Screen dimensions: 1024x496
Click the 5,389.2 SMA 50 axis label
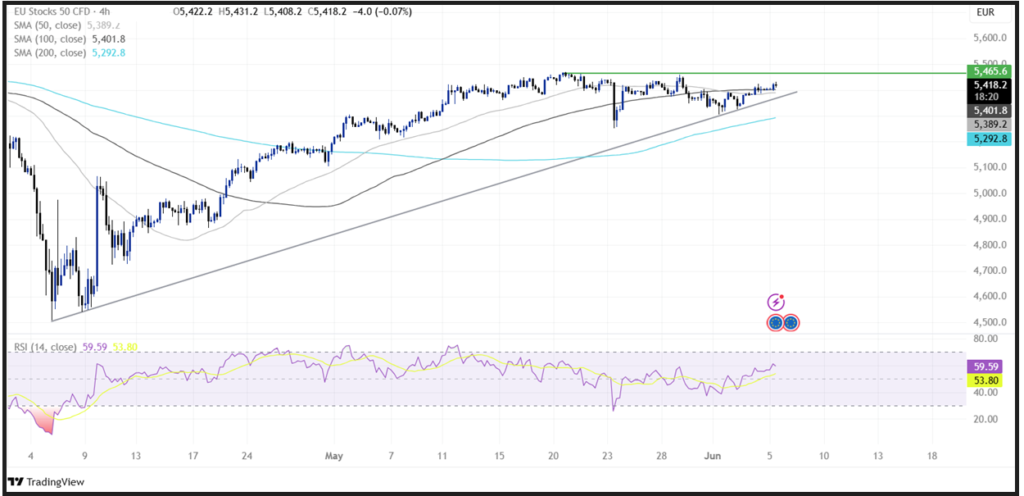point(991,124)
